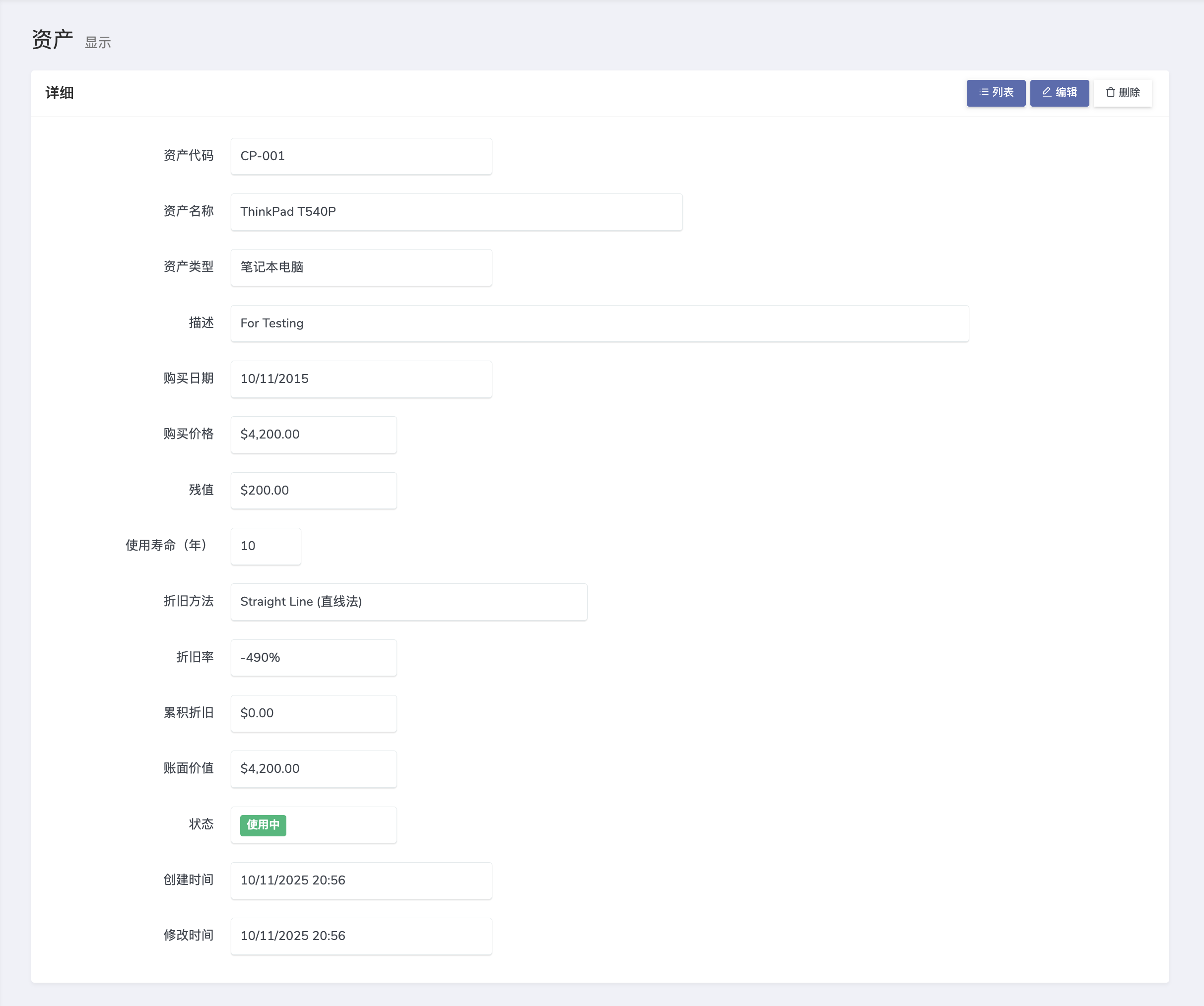Image resolution: width=1204 pixels, height=1006 pixels.
Task: Click the pencil icon on 编辑 button
Action: [x=1047, y=92]
